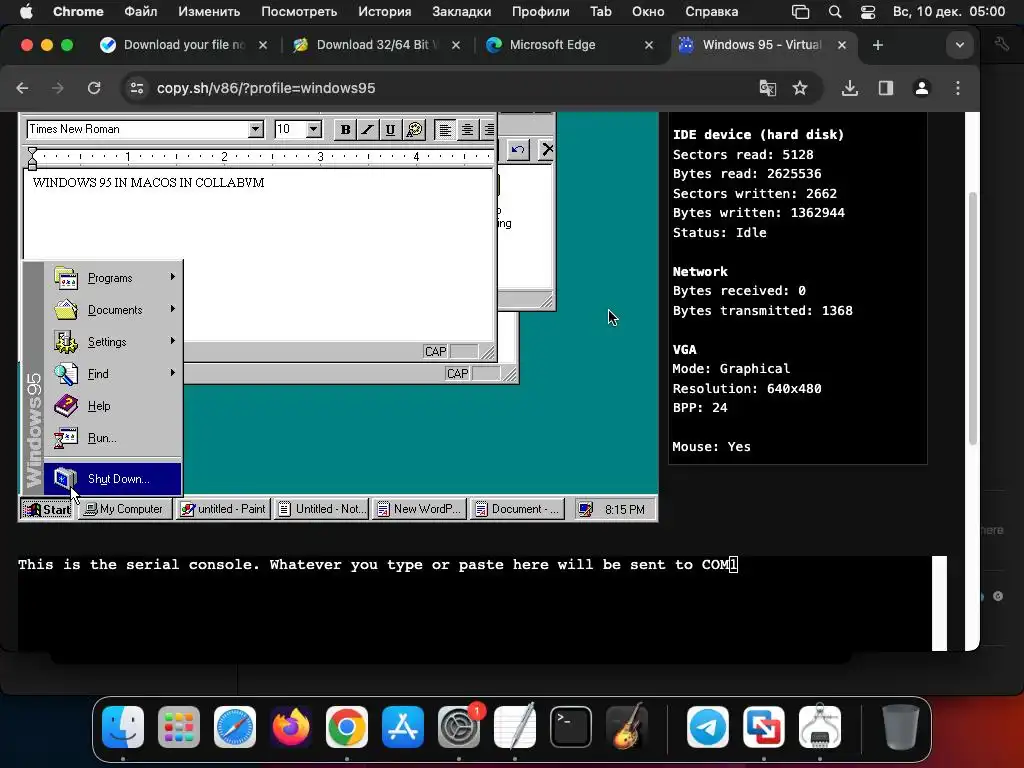Align text left in WordPad

click(x=445, y=129)
